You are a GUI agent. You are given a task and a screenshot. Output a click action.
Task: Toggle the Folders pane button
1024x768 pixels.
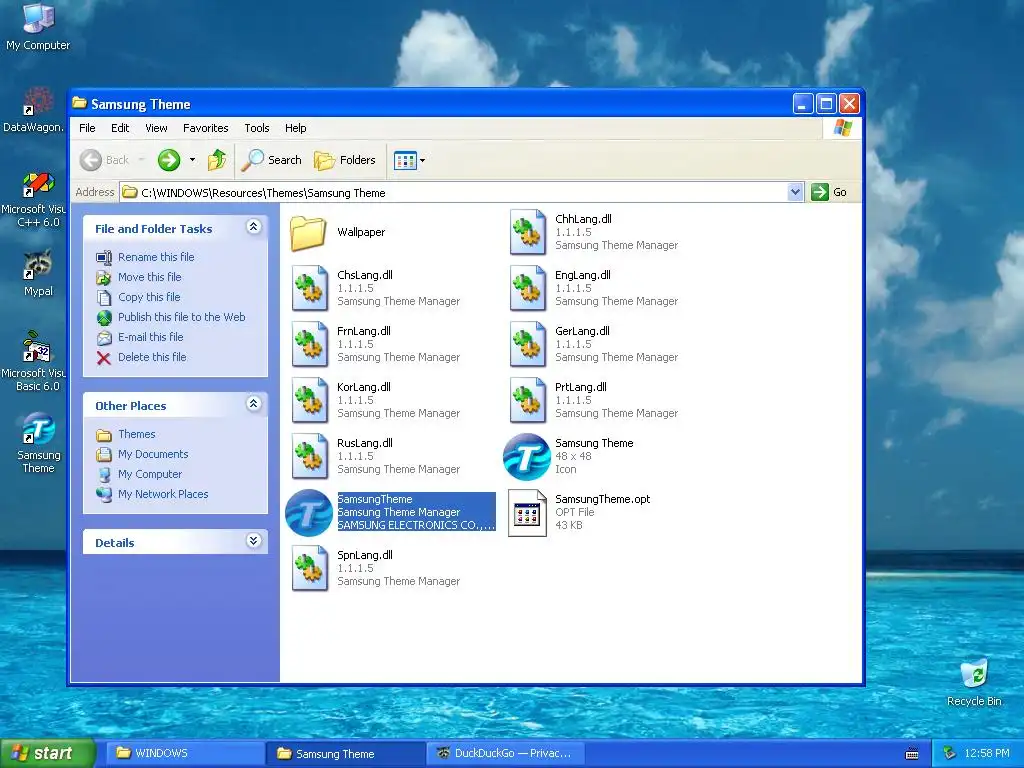(x=345, y=160)
